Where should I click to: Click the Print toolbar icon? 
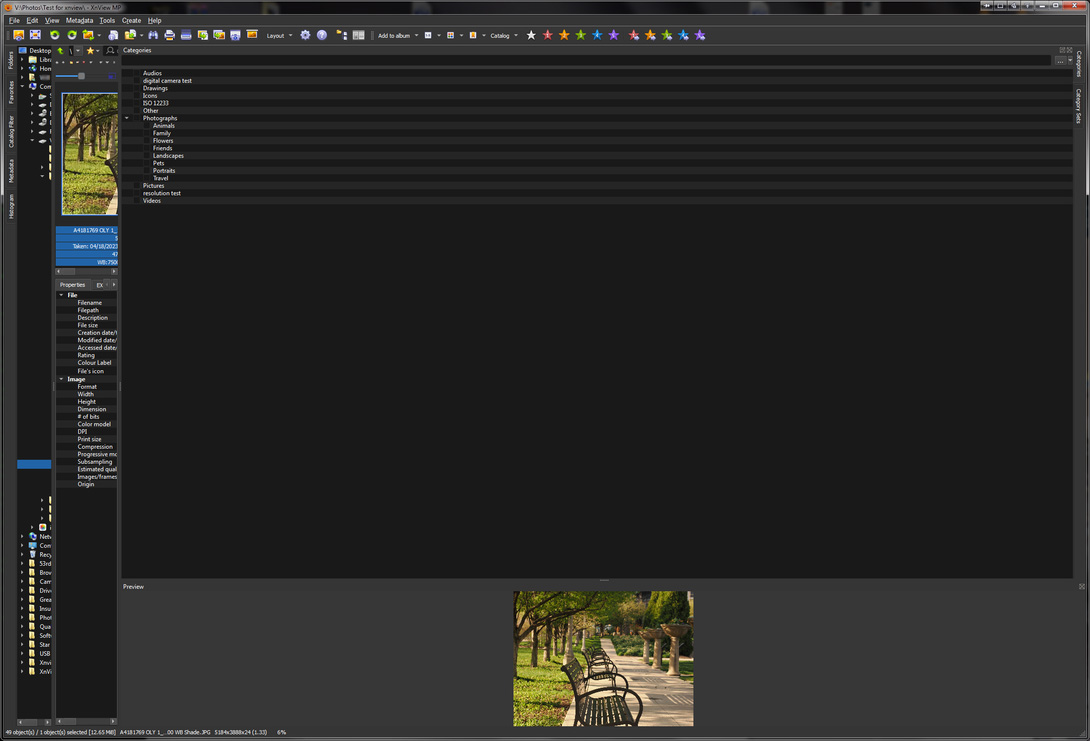(169, 35)
